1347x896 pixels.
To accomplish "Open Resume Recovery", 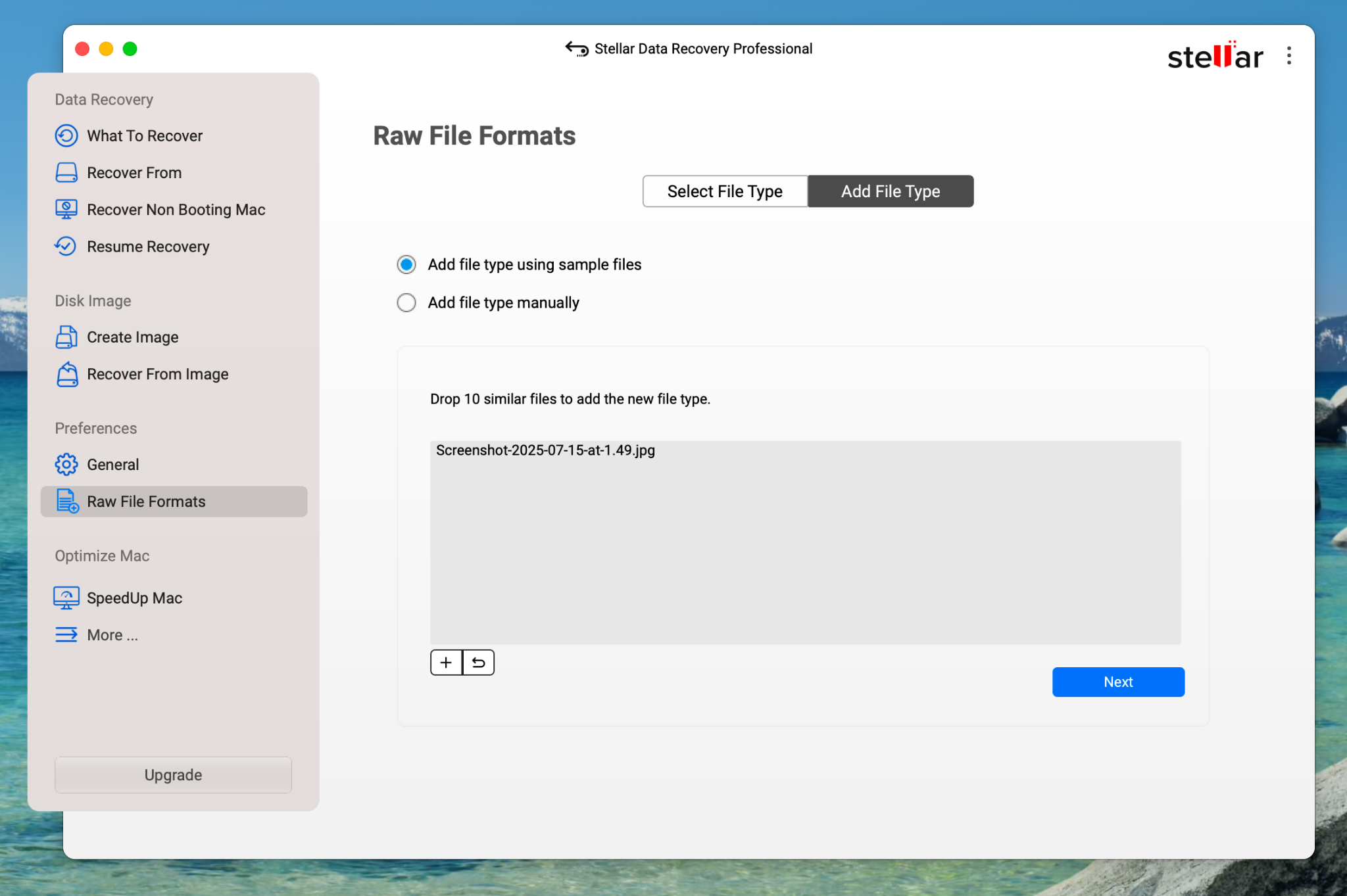I will pyautogui.click(x=148, y=247).
